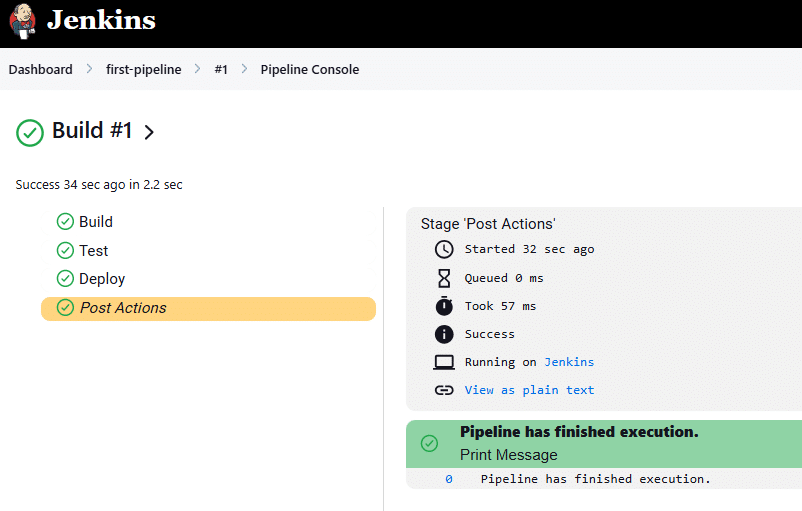This screenshot has height=511, width=802.
Task: Click the clock icon next to Started
Action: pyautogui.click(x=444, y=249)
